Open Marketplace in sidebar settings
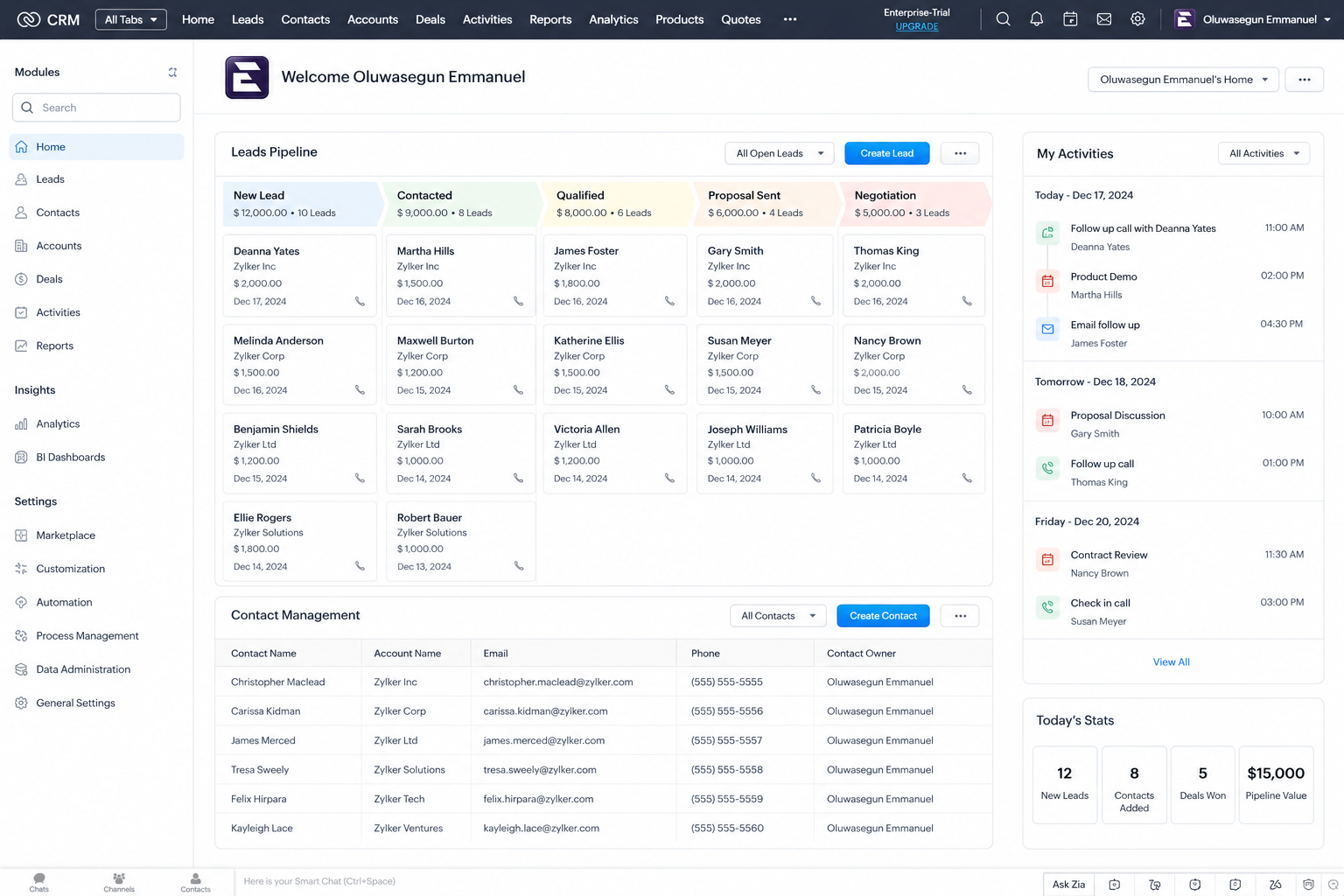This screenshot has width=1344, height=896. (96, 535)
